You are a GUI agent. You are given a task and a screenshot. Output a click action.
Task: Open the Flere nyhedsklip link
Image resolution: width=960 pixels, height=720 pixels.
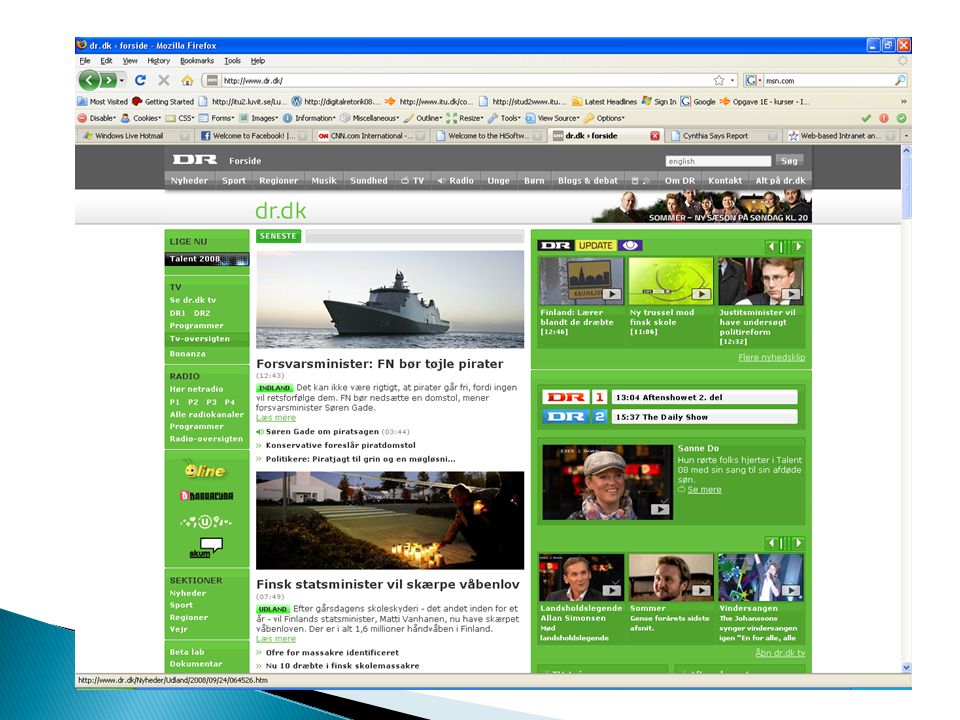coord(771,357)
